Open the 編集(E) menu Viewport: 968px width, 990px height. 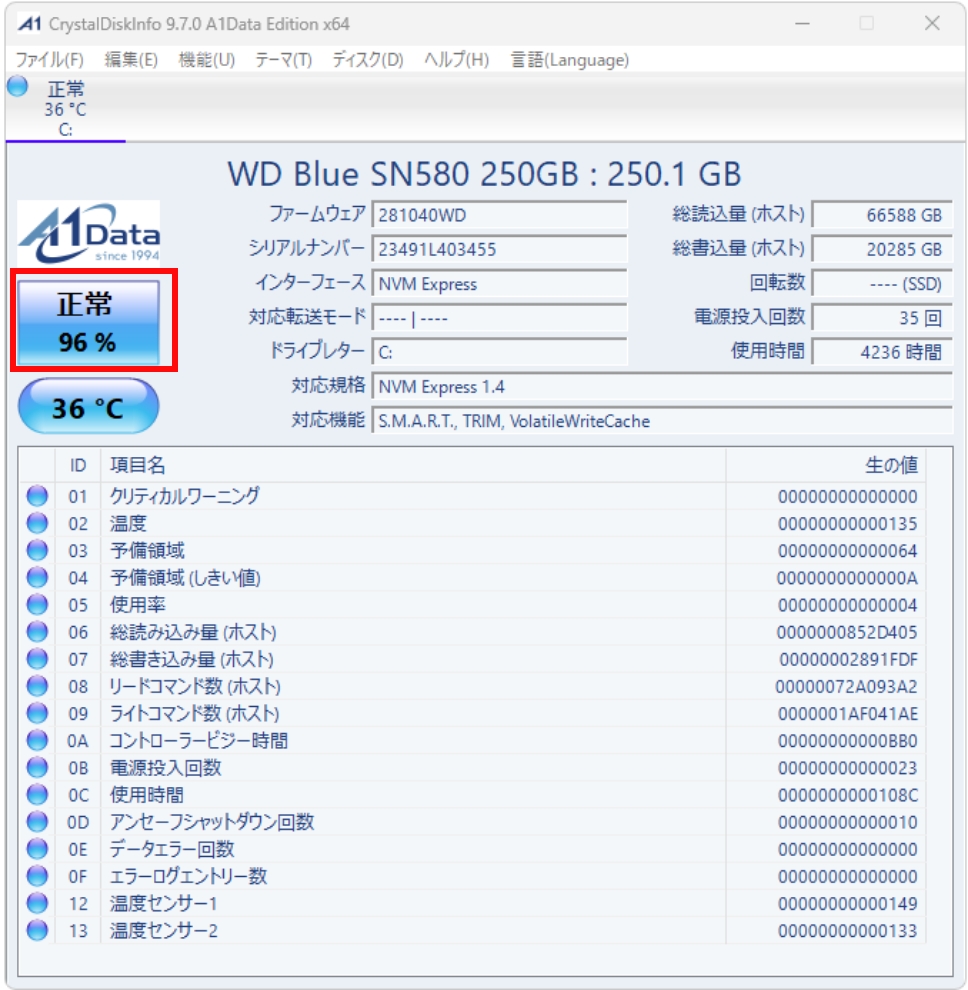pyautogui.click(x=131, y=60)
